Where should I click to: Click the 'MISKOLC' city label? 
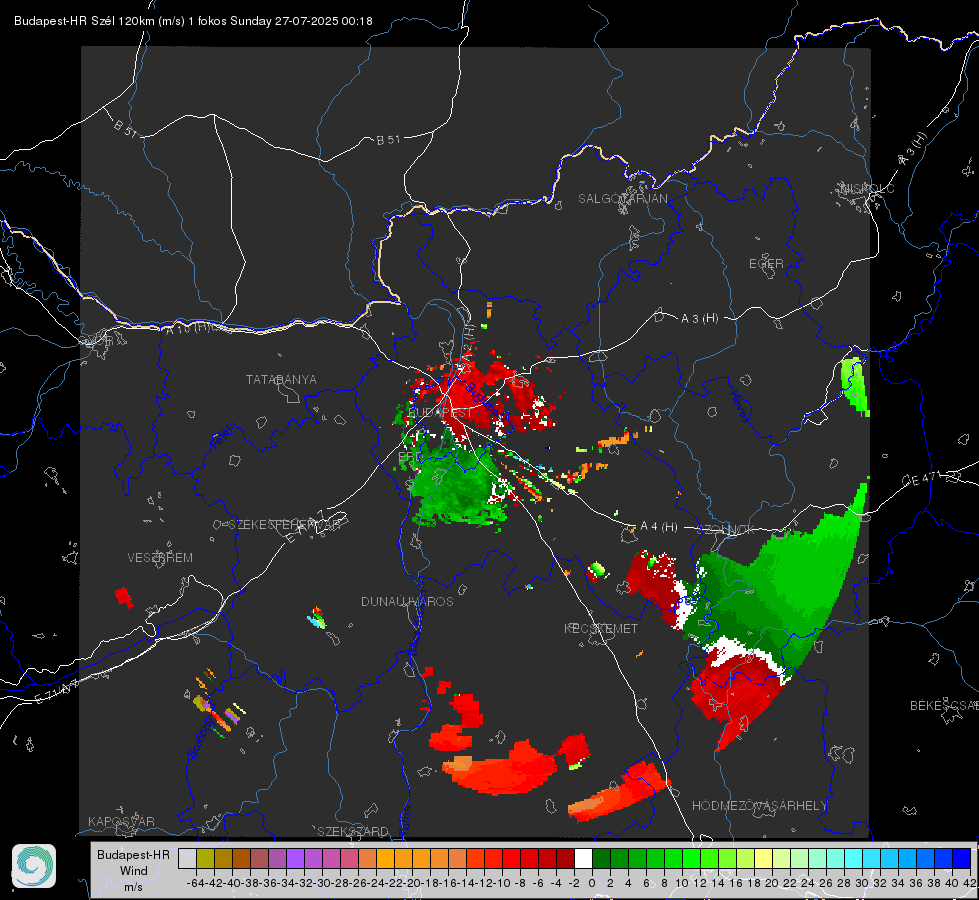(867, 188)
